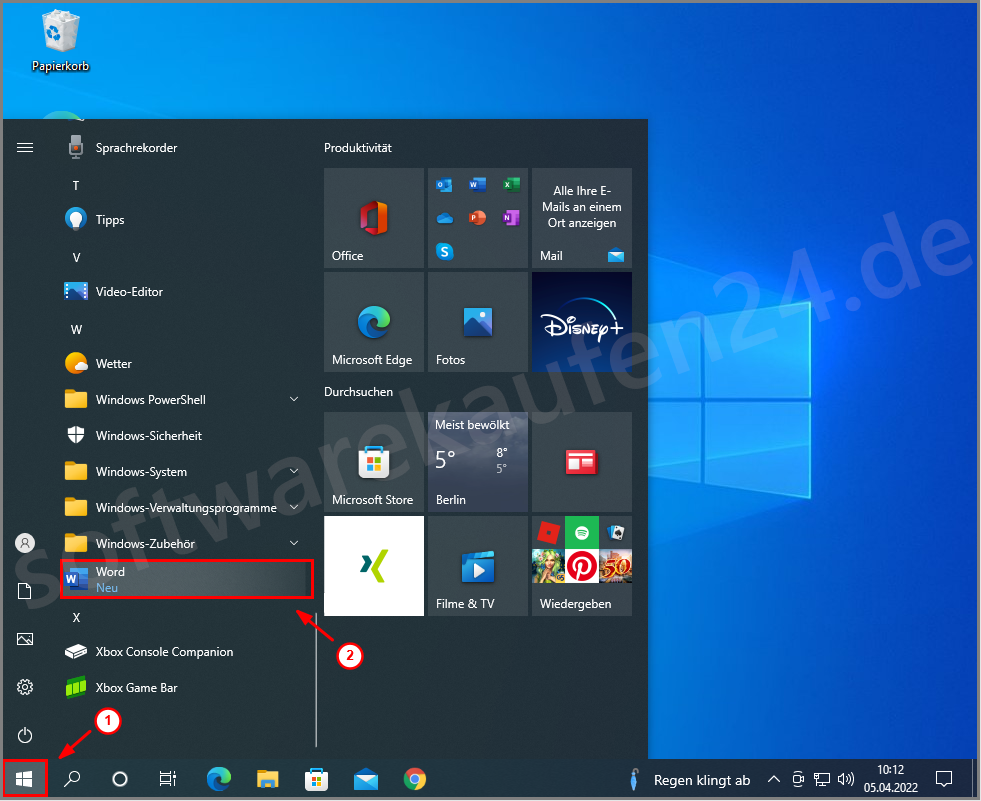Open the network tray icon
The image size is (981, 801).
tap(821, 780)
